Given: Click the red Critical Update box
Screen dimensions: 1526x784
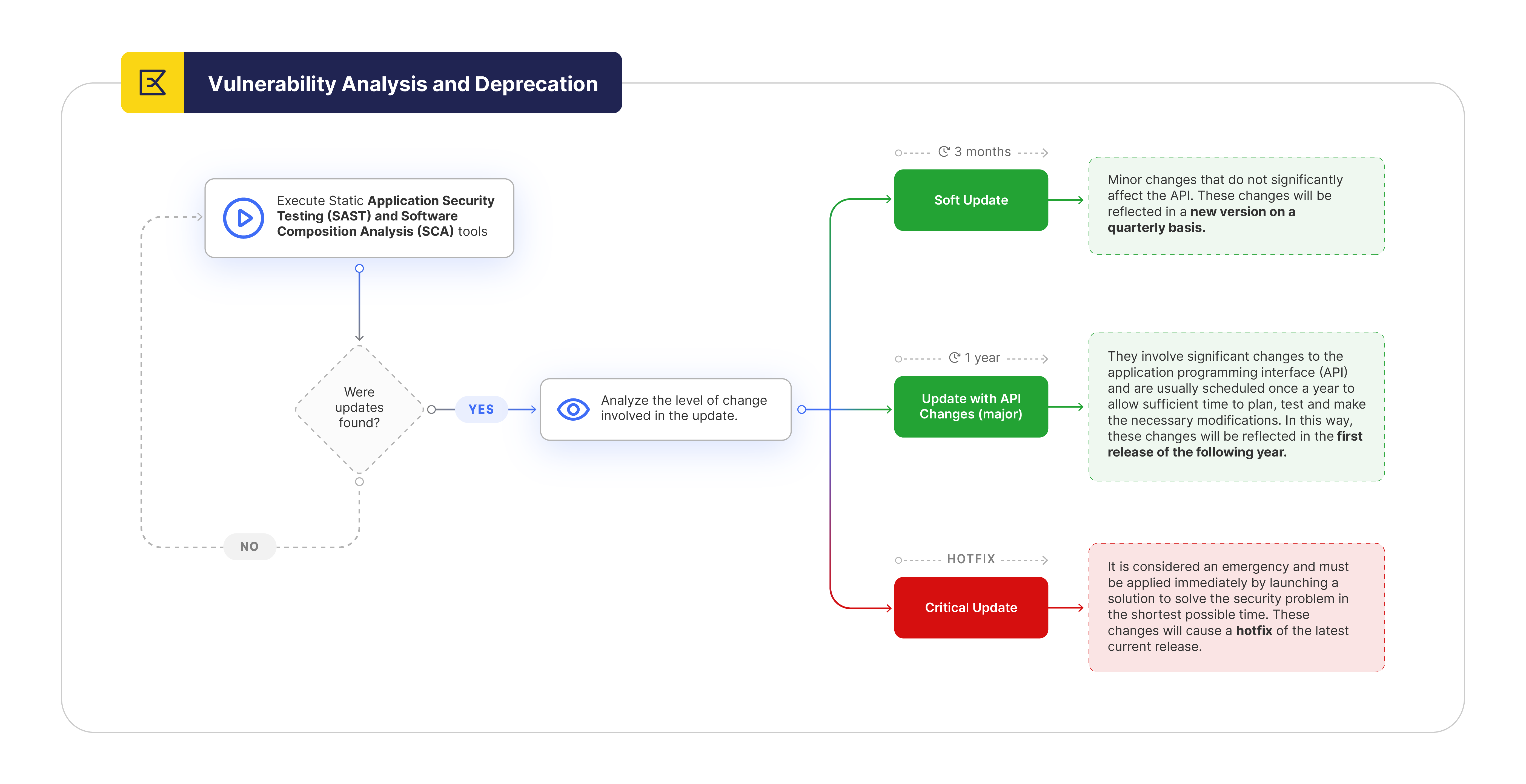Looking at the screenshot, I should coord(971,608).
